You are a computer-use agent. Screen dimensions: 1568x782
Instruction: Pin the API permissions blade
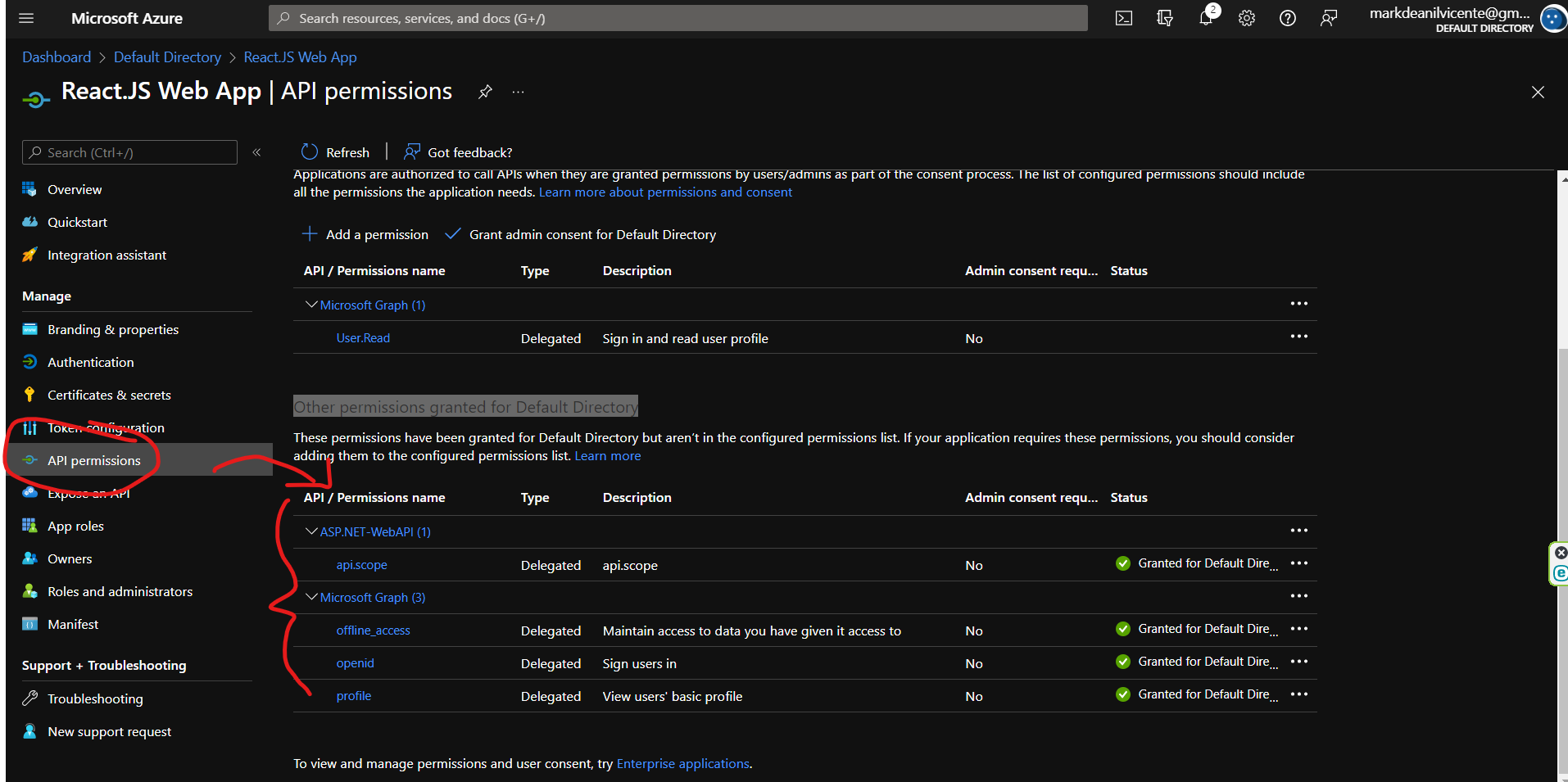[485, 92]
